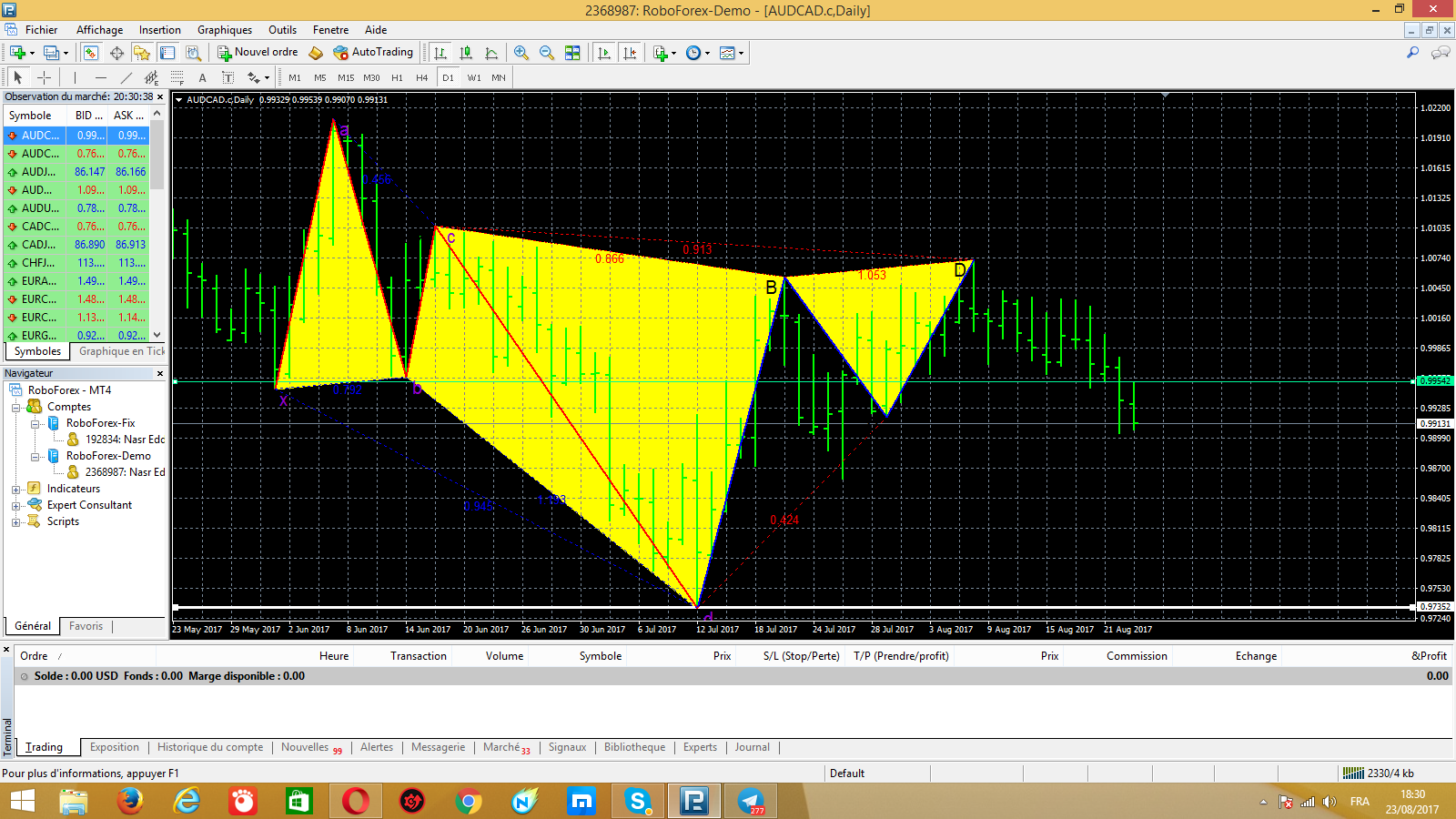Draw a vertical line with the line tool
Screen dimensions: 1456x819
click(75, 78)
